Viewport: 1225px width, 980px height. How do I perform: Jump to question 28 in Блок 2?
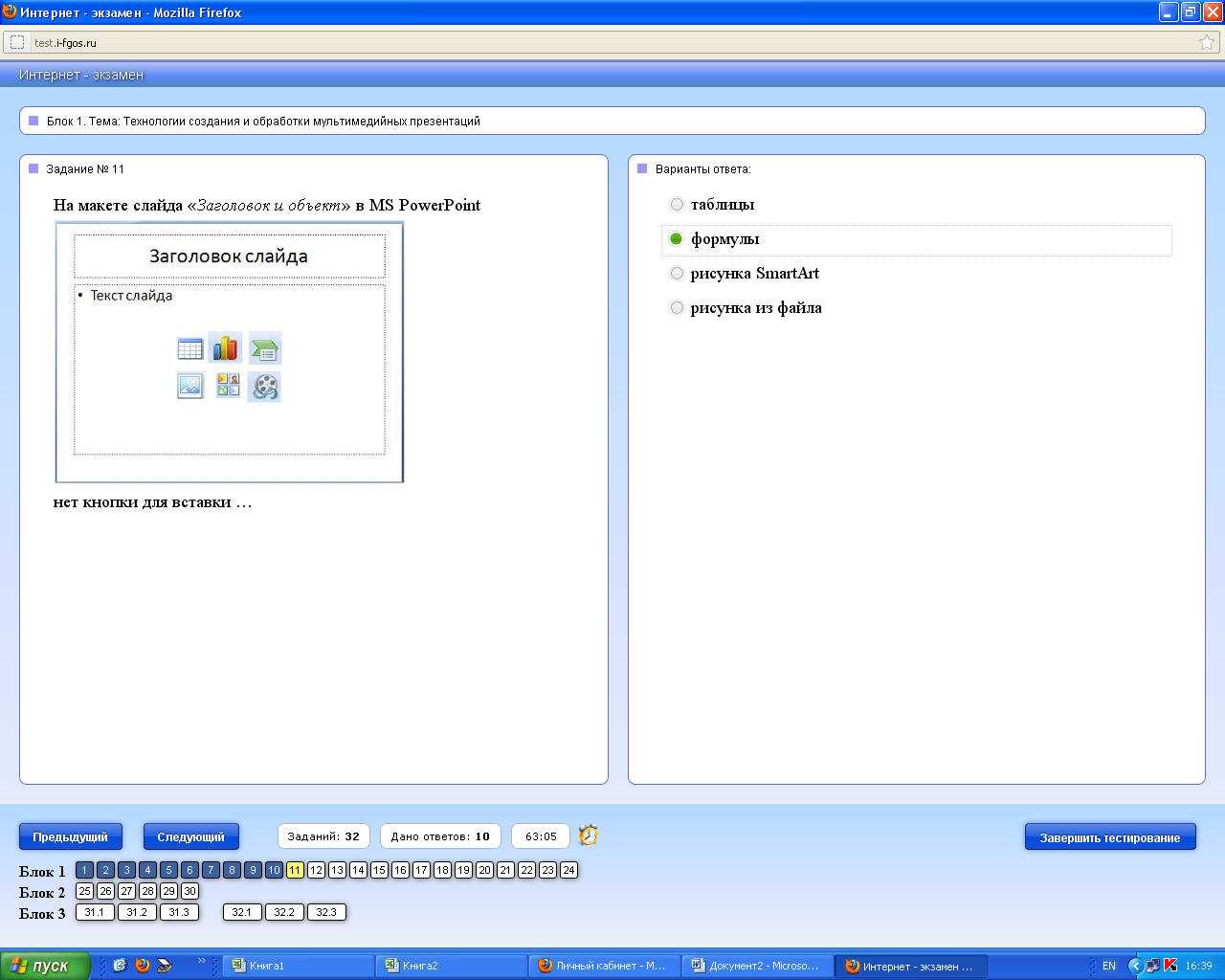pyautogui.click(x=147, y=891)
